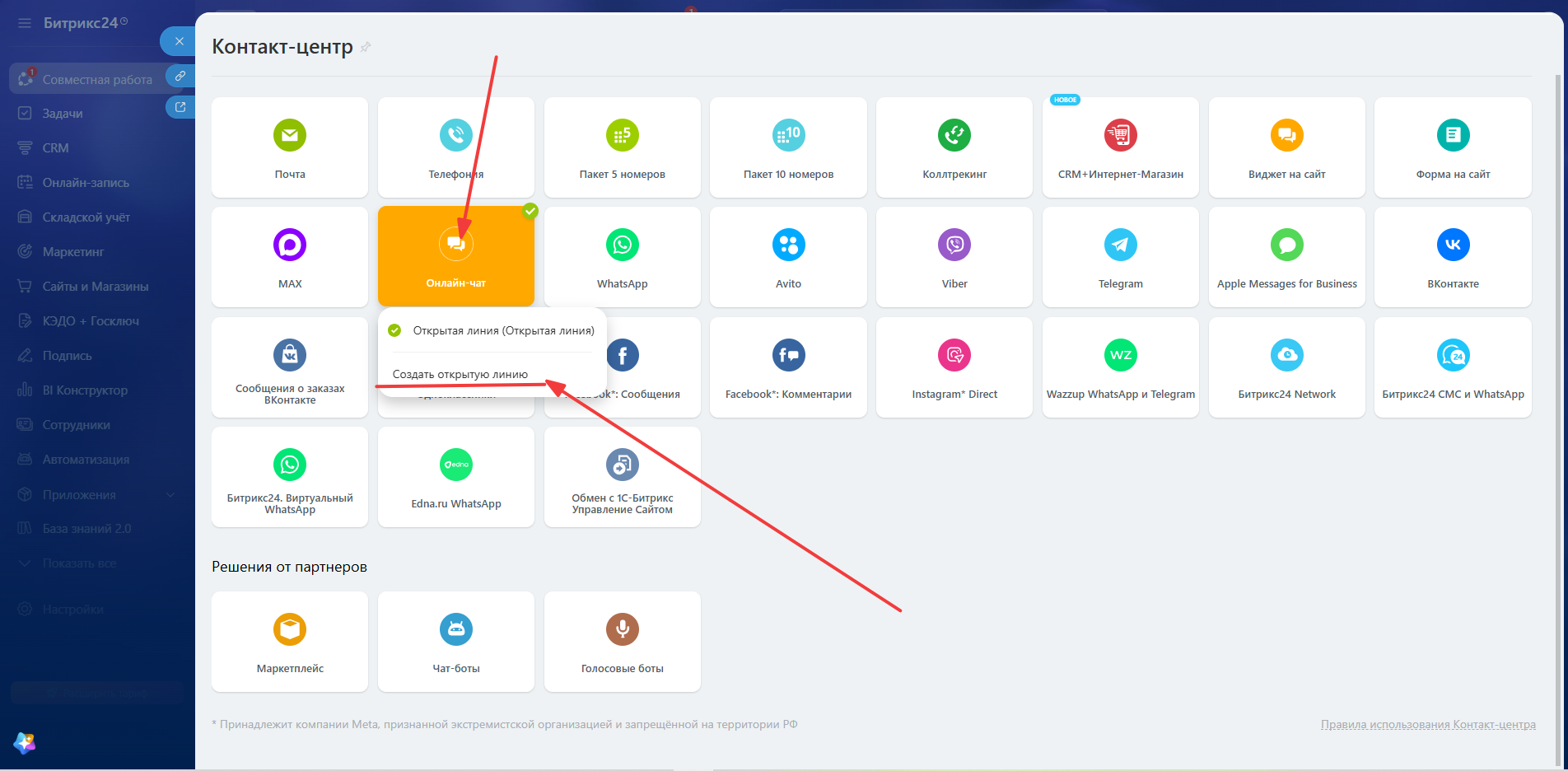Screen dimensions: 1568x771
Task: Open the Телефония telephony icon
Action: 456,135
